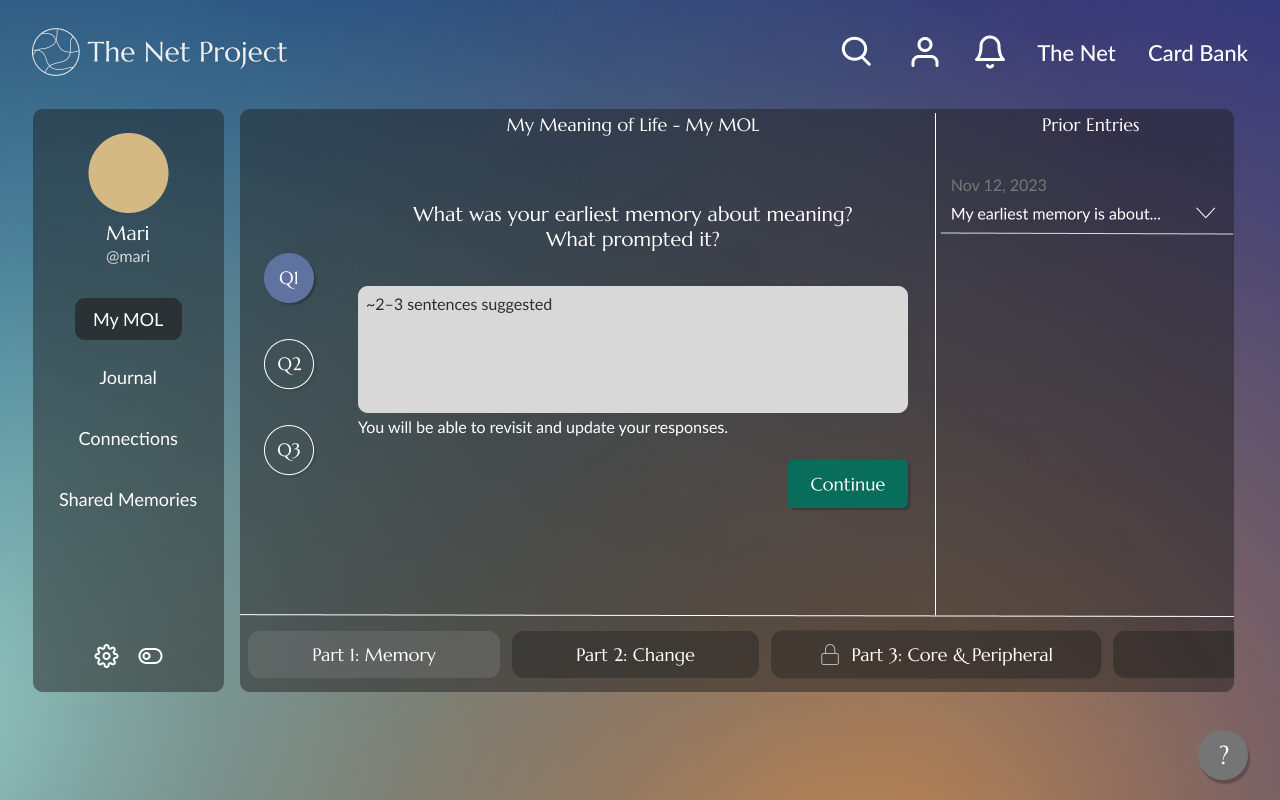This screenshot has height=800, width=1280.
Task: Expand the Nov 12, 2023 prior entry
Action: coord(999,185)
